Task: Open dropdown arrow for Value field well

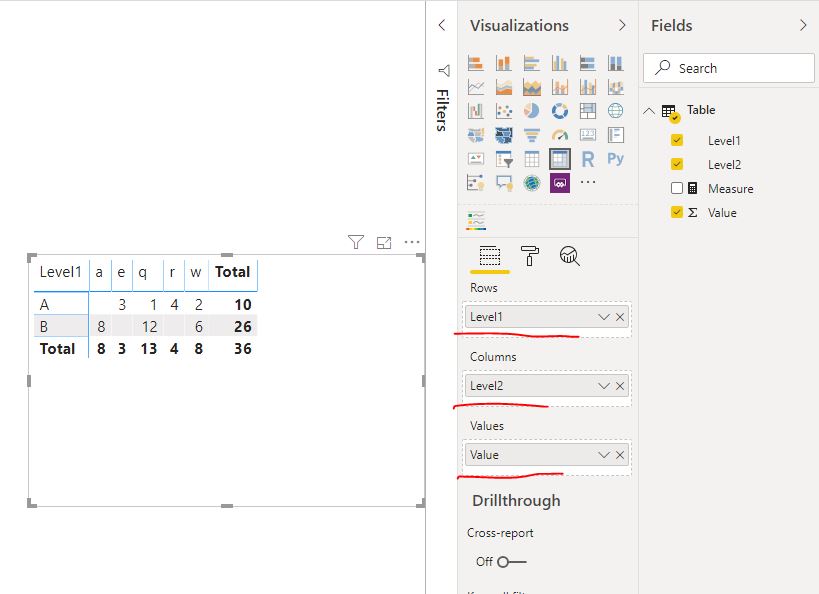Action: (604, 455)
